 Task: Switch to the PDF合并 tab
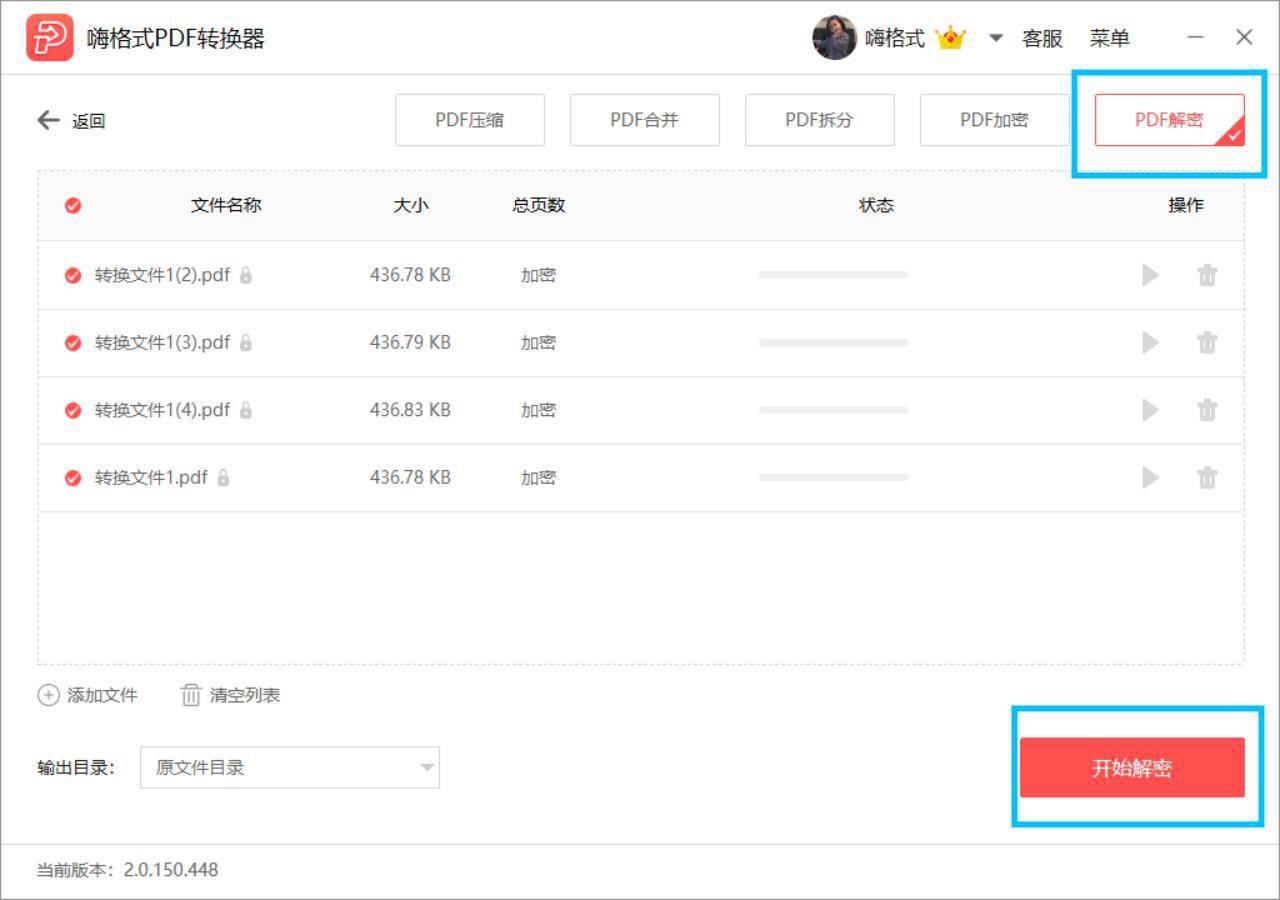tap(644, 119)
